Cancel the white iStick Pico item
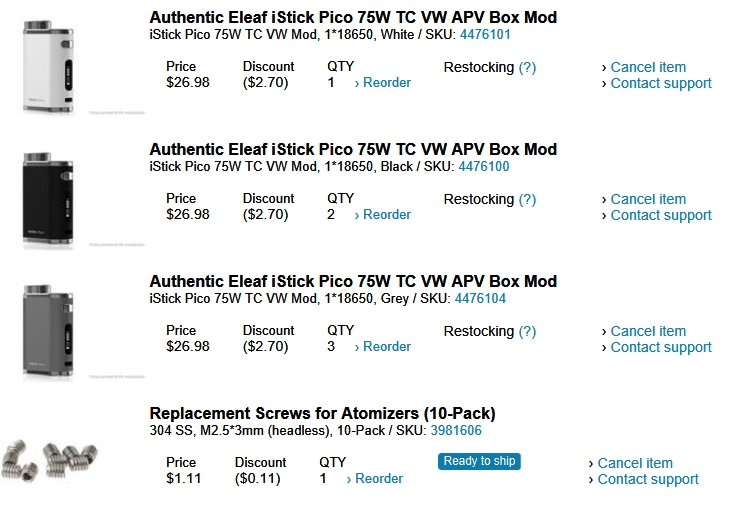The height and width of the screenshot is (519, 755). pos(647,67)
